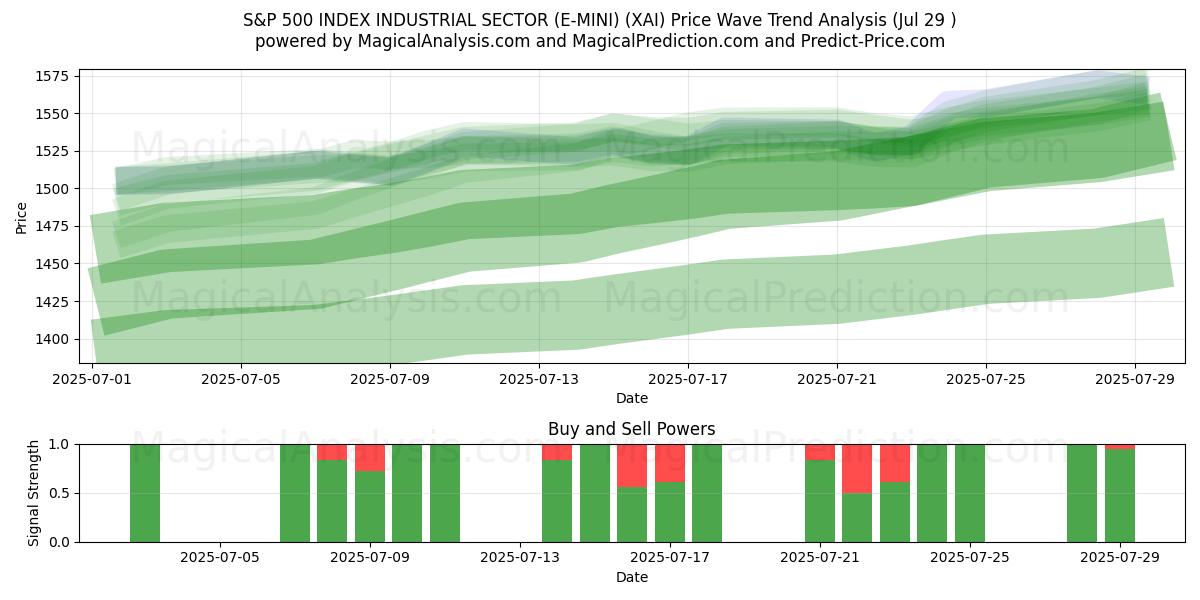Image resolution: width=1200 pixels, height=600 pixels.
Task: Click the half-red bar just after the 2025-07-21 bar
Action: 857,493
